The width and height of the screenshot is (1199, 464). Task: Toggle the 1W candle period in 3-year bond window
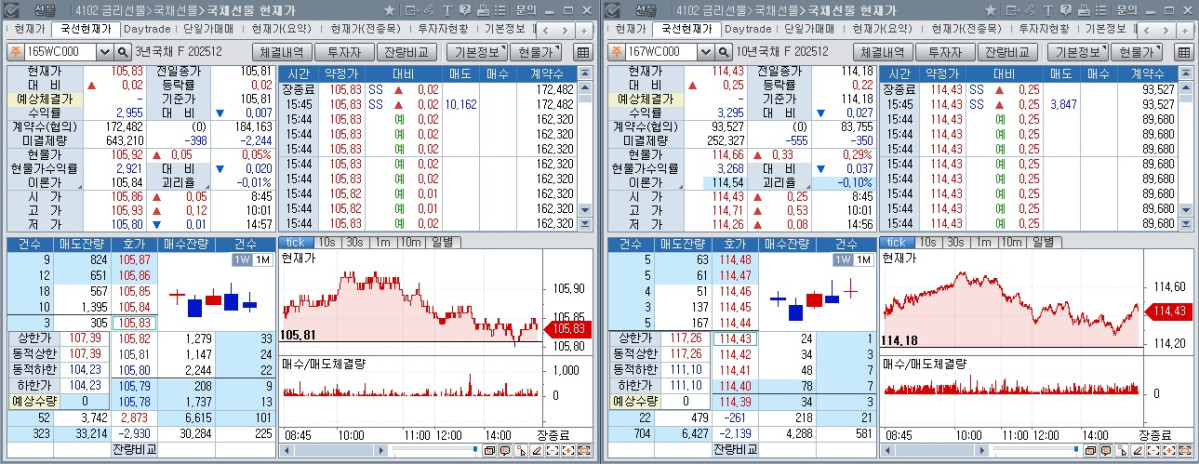coord(241,260)
